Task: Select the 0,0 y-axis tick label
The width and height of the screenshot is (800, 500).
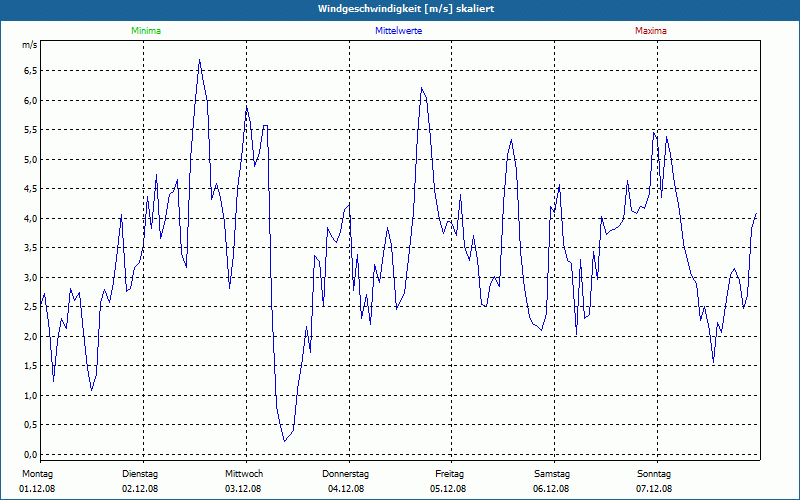Action: [x=30, y=455]
